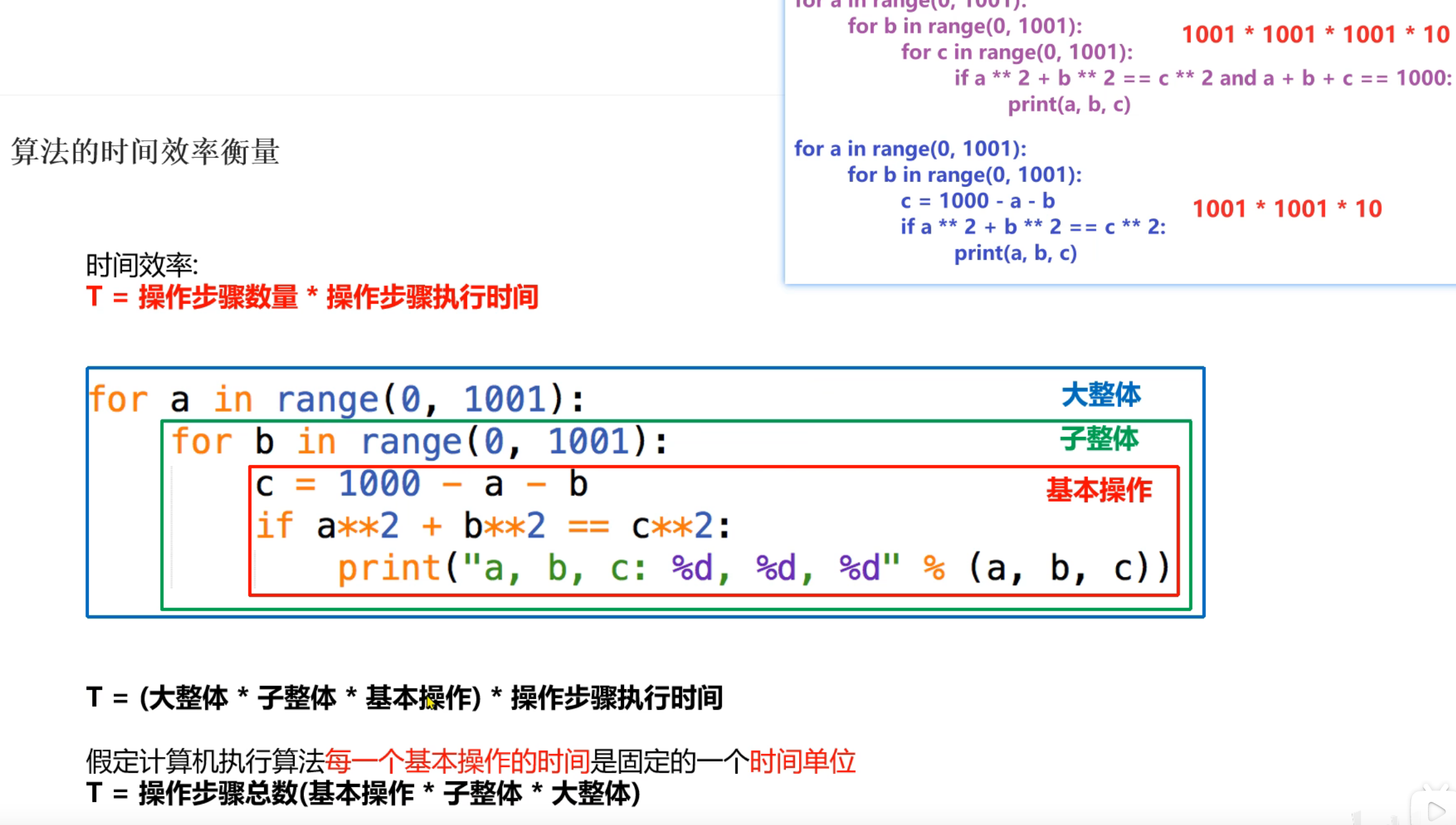Click the 'c = 1000 - a - b' boxed line

pos(422,484)
